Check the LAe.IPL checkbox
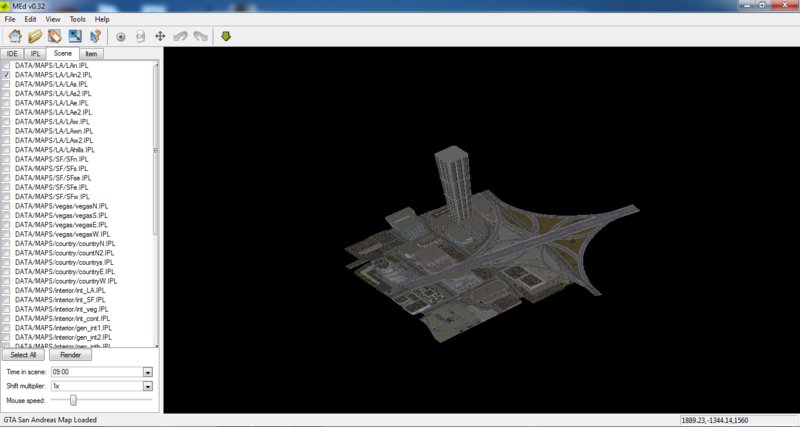Screen dimensions: 800x427 [6, 103]
